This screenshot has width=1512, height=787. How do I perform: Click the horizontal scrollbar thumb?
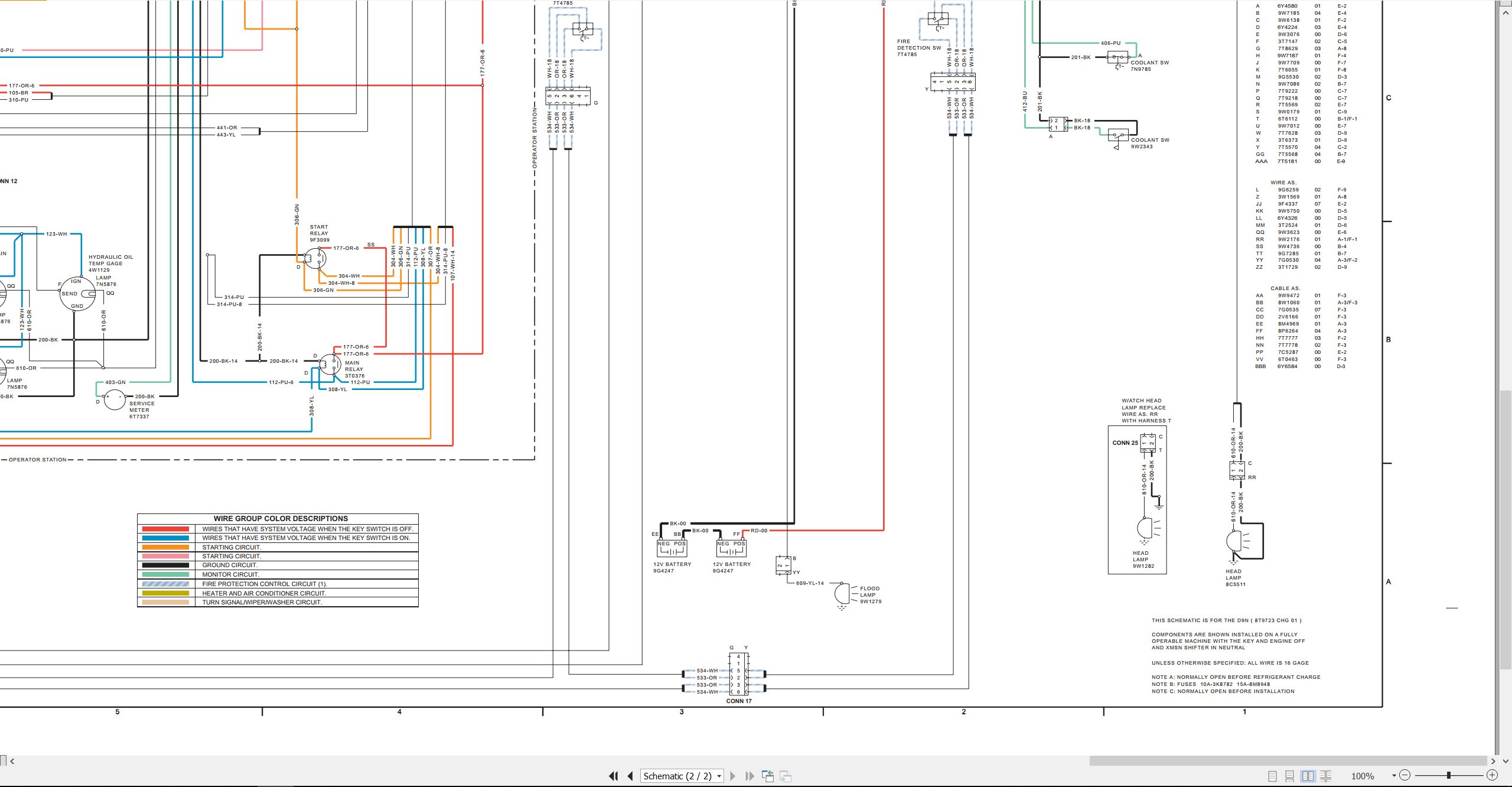[1288, 761]
